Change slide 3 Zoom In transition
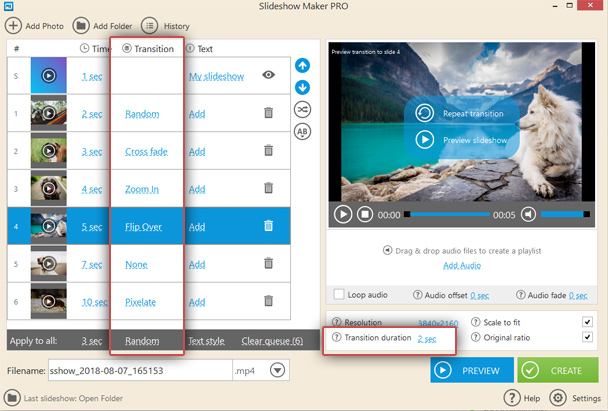 pyautogui.click(x=142, y=189)
